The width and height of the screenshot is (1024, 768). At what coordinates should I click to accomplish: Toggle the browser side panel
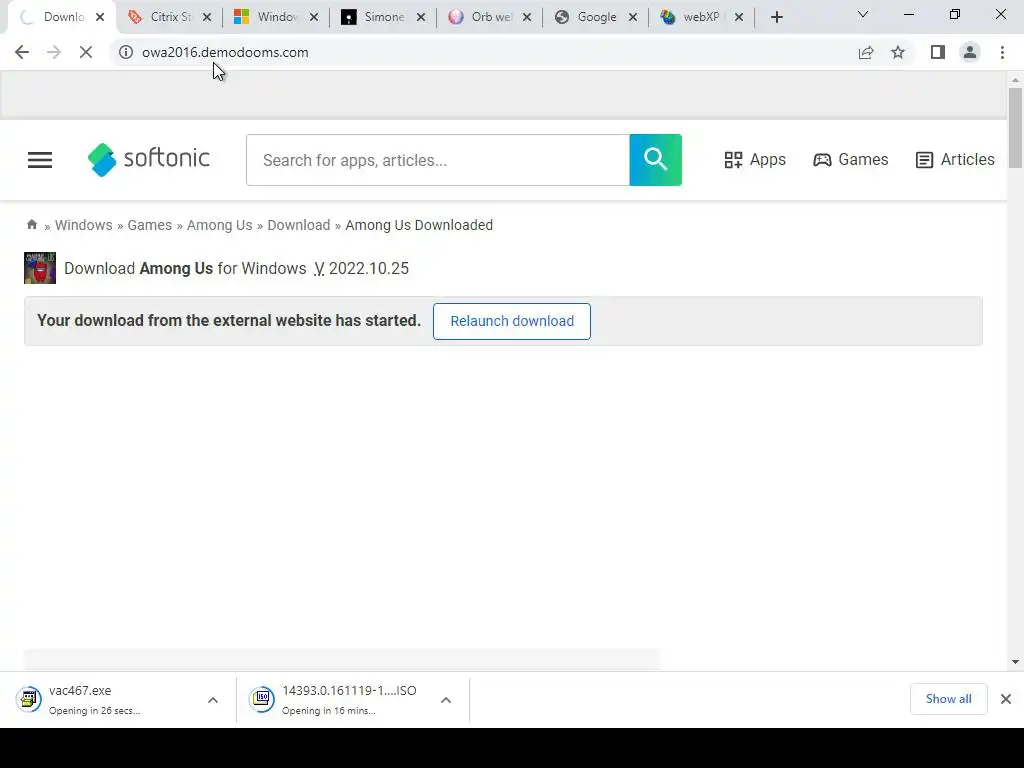pos(938,52)
